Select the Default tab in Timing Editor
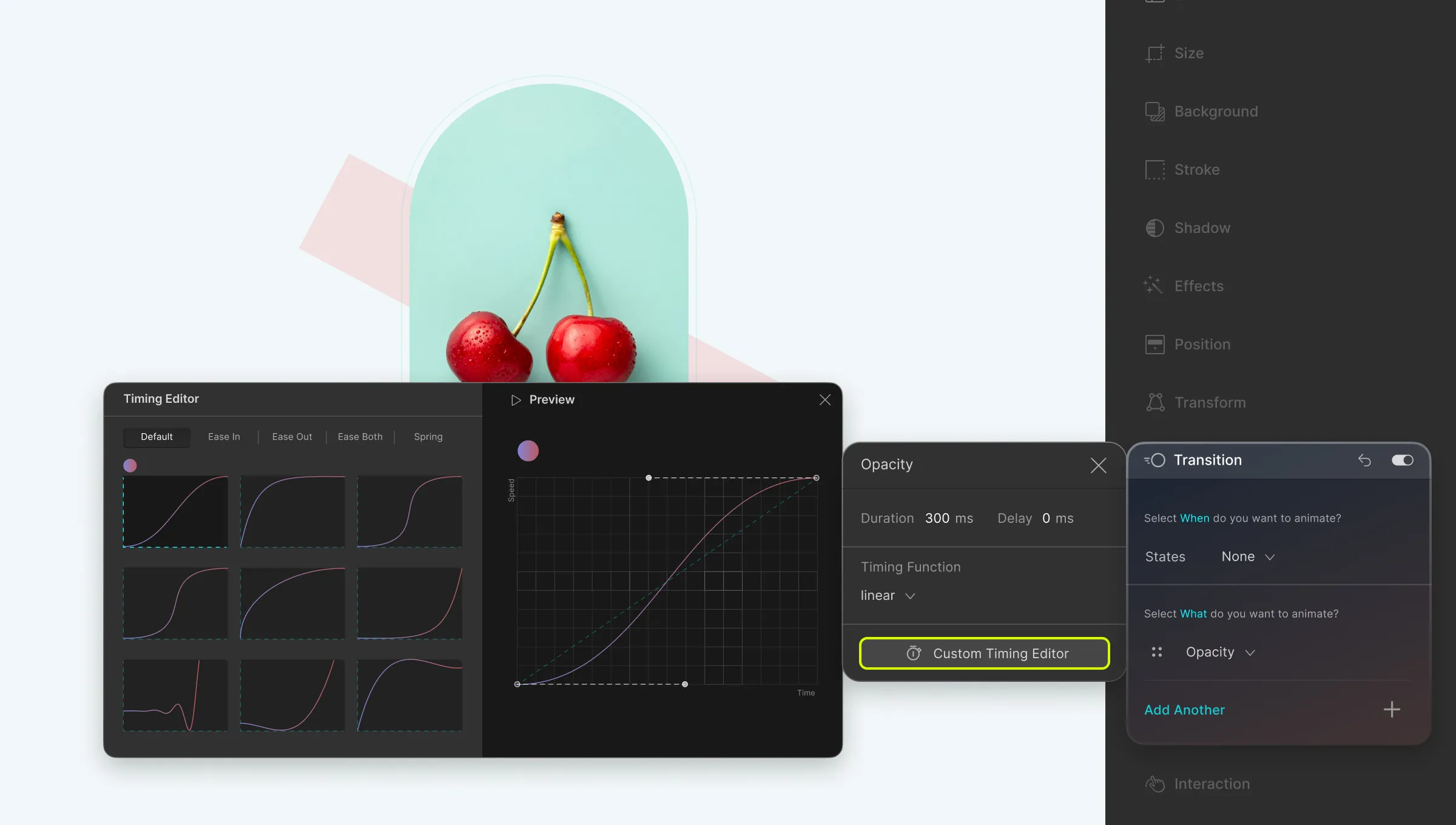The image size is (1456, 825). (x=156, y=436)
